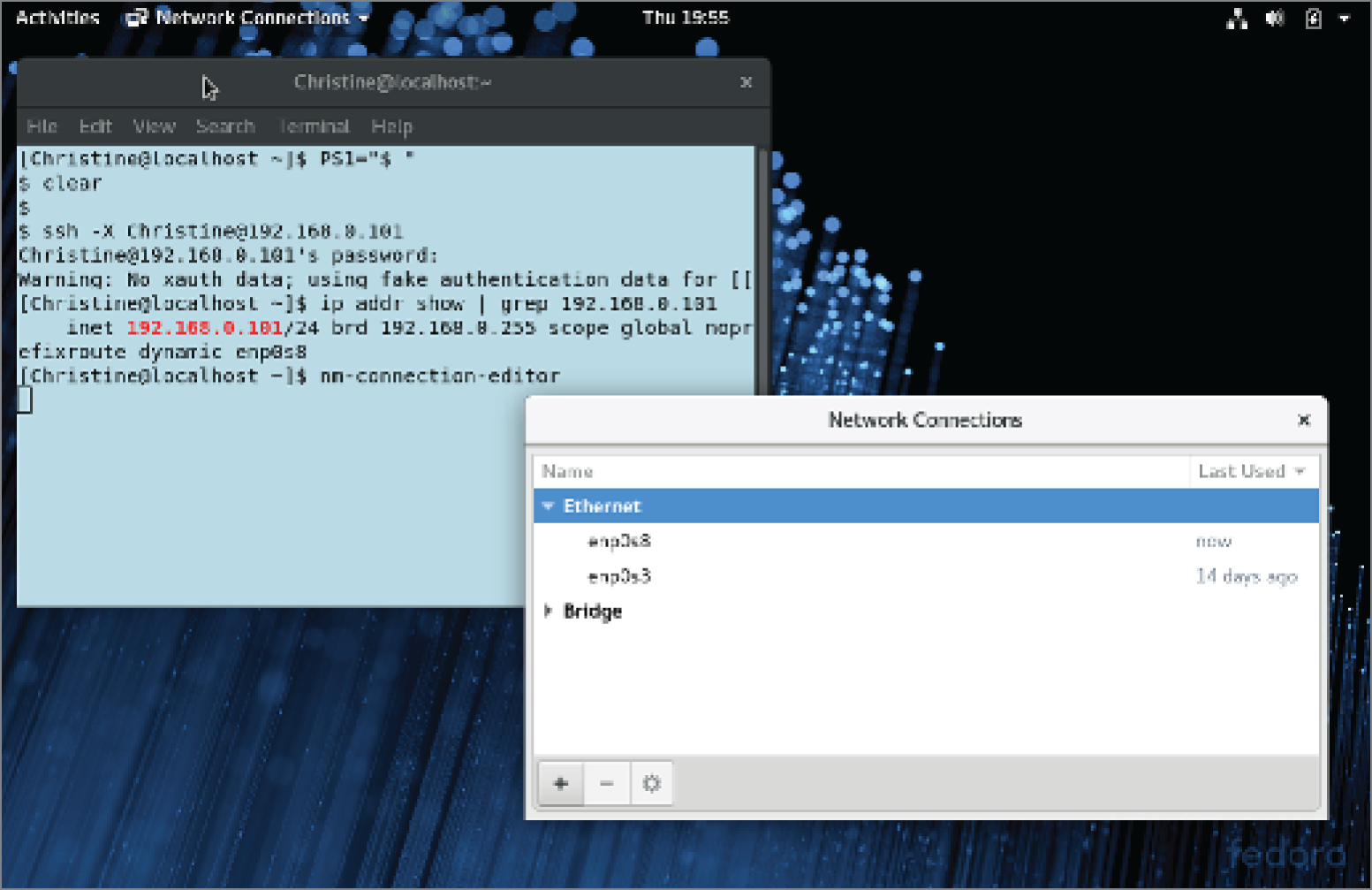Click the minus button to remove connection
The width and height of the screenshot is (1372, 890).
pos(607,783)
